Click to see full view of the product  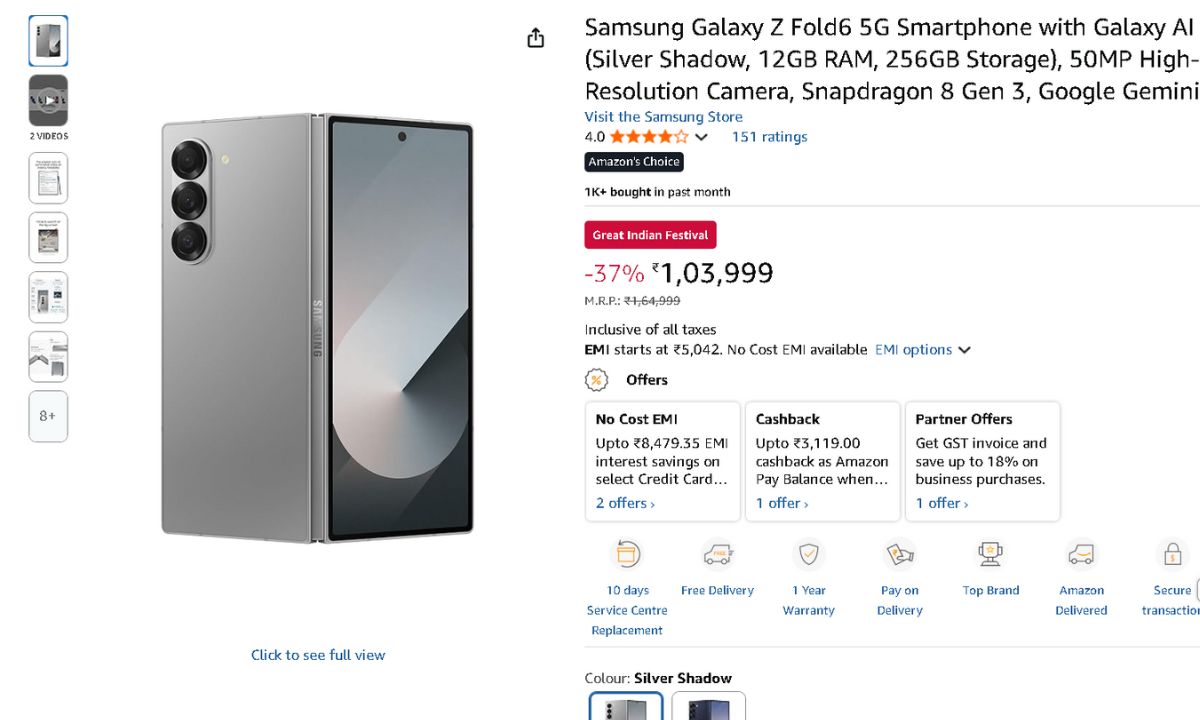click(x=318, y=655)
